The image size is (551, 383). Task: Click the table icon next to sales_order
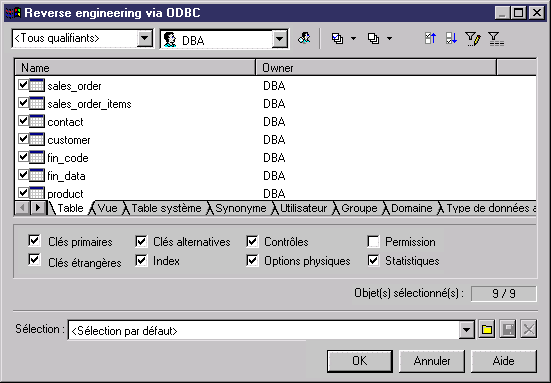(37, 85)
